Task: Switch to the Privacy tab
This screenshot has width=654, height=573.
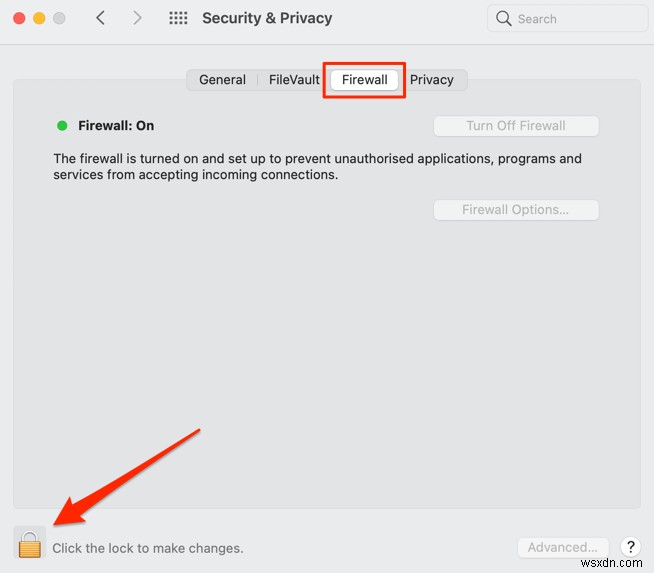Action: pyautogui.click(x=432, y=80)
